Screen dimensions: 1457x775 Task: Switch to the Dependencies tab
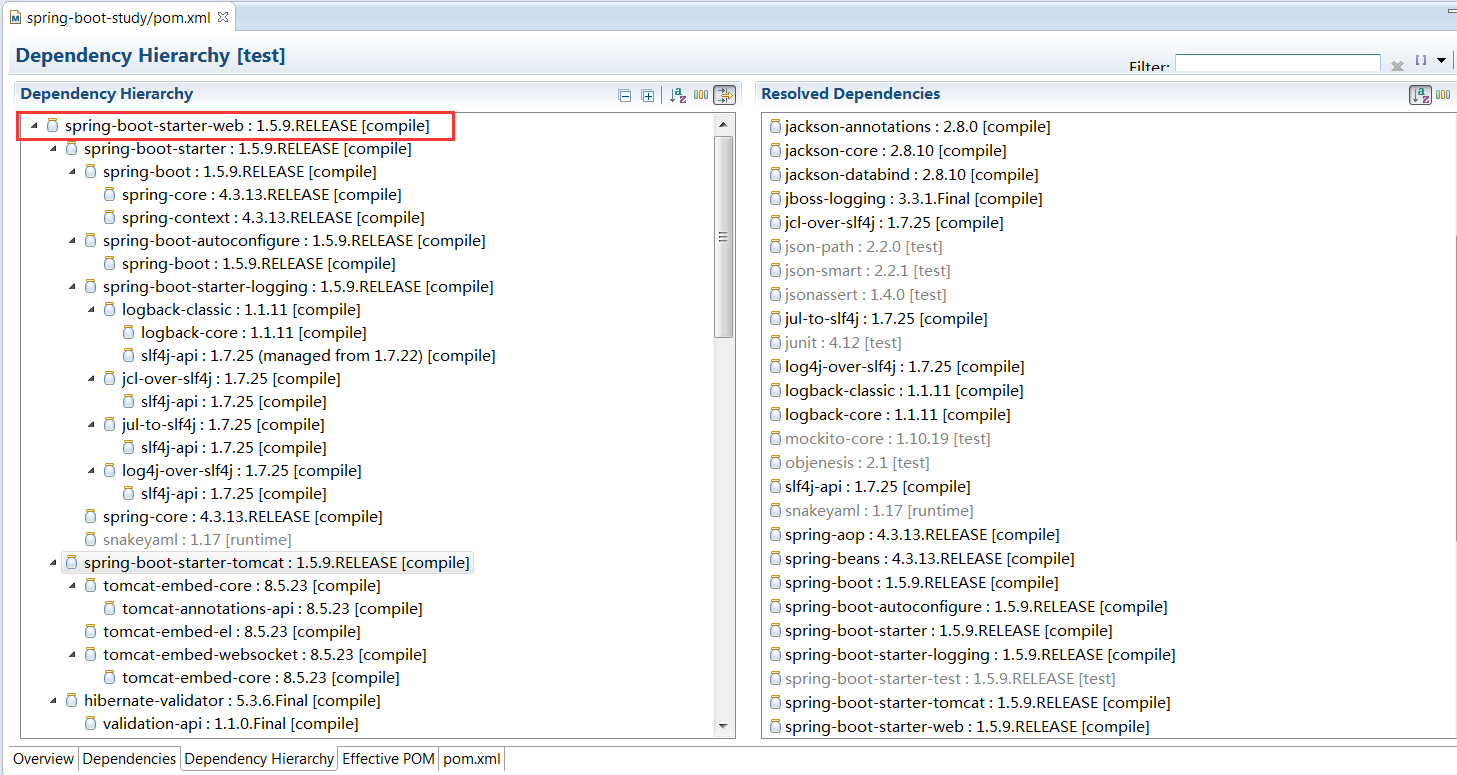[x=129, y=759]
